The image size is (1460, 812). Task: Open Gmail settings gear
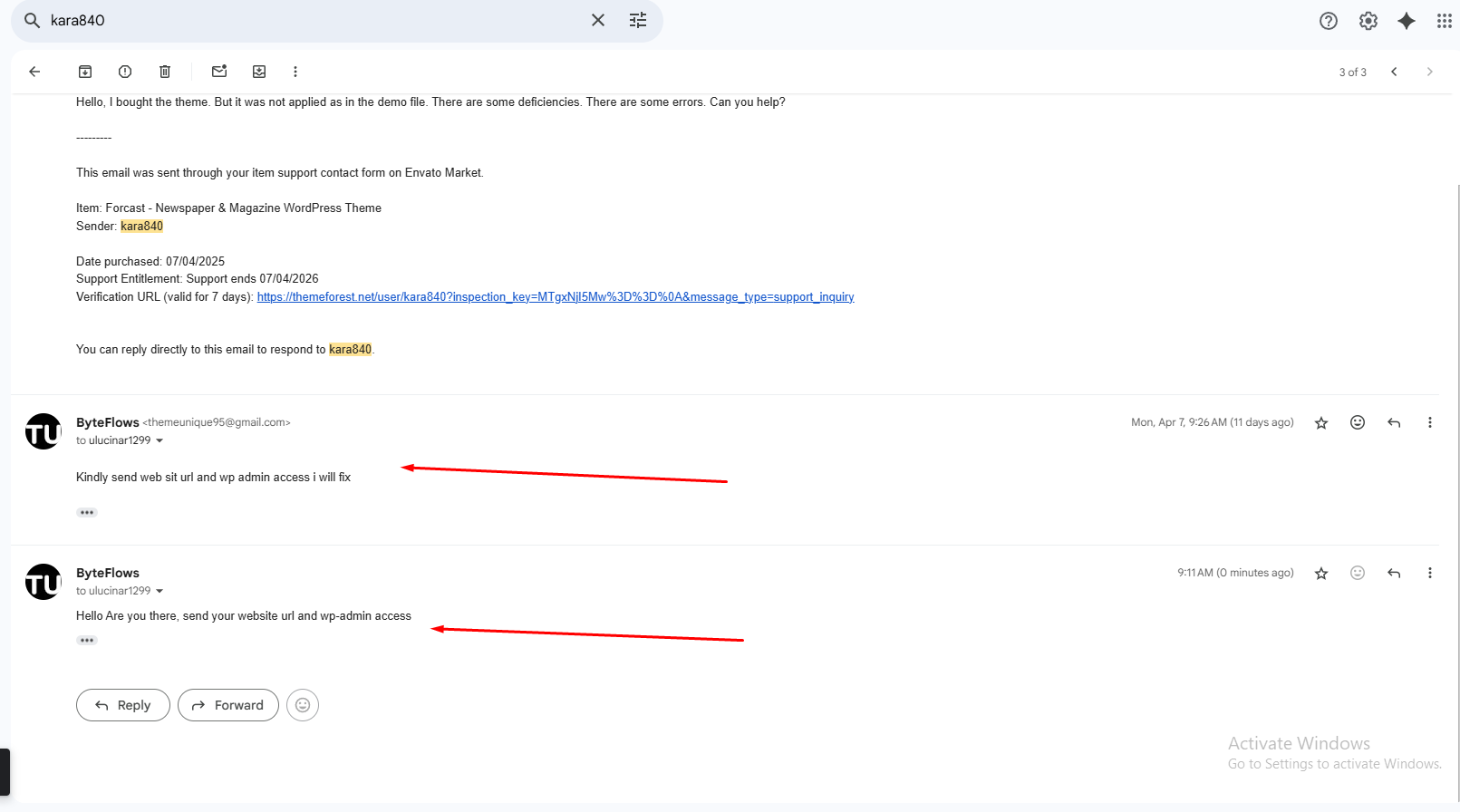(1368, 21)
